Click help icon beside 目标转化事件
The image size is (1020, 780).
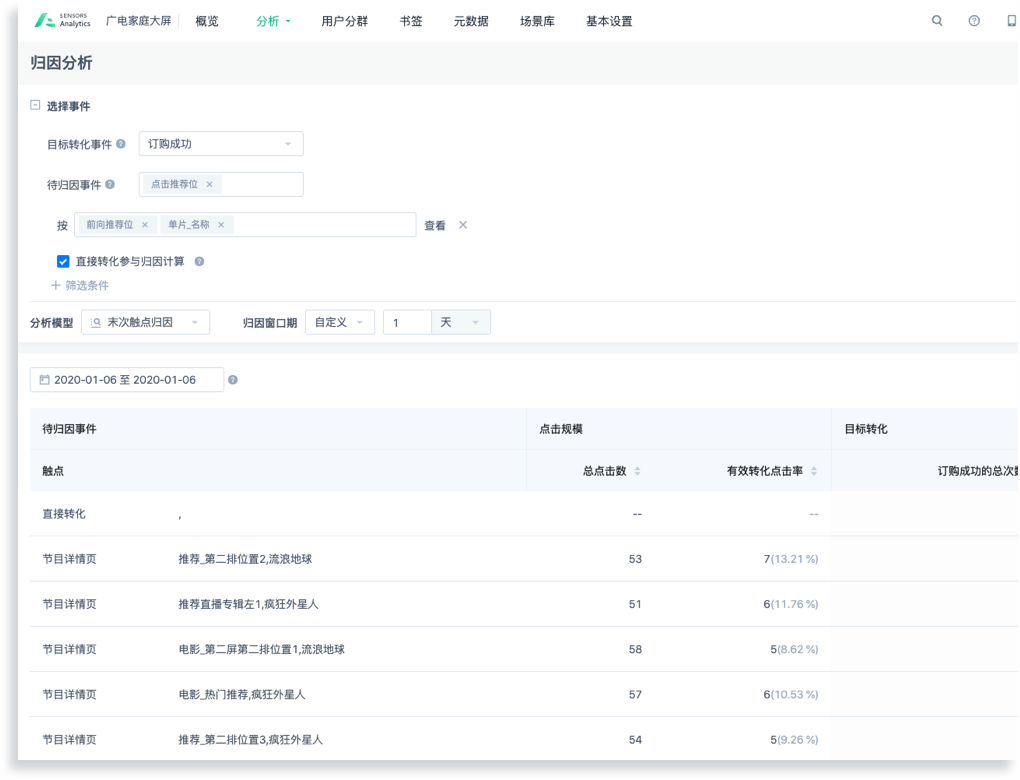click(x=121, y=144)
